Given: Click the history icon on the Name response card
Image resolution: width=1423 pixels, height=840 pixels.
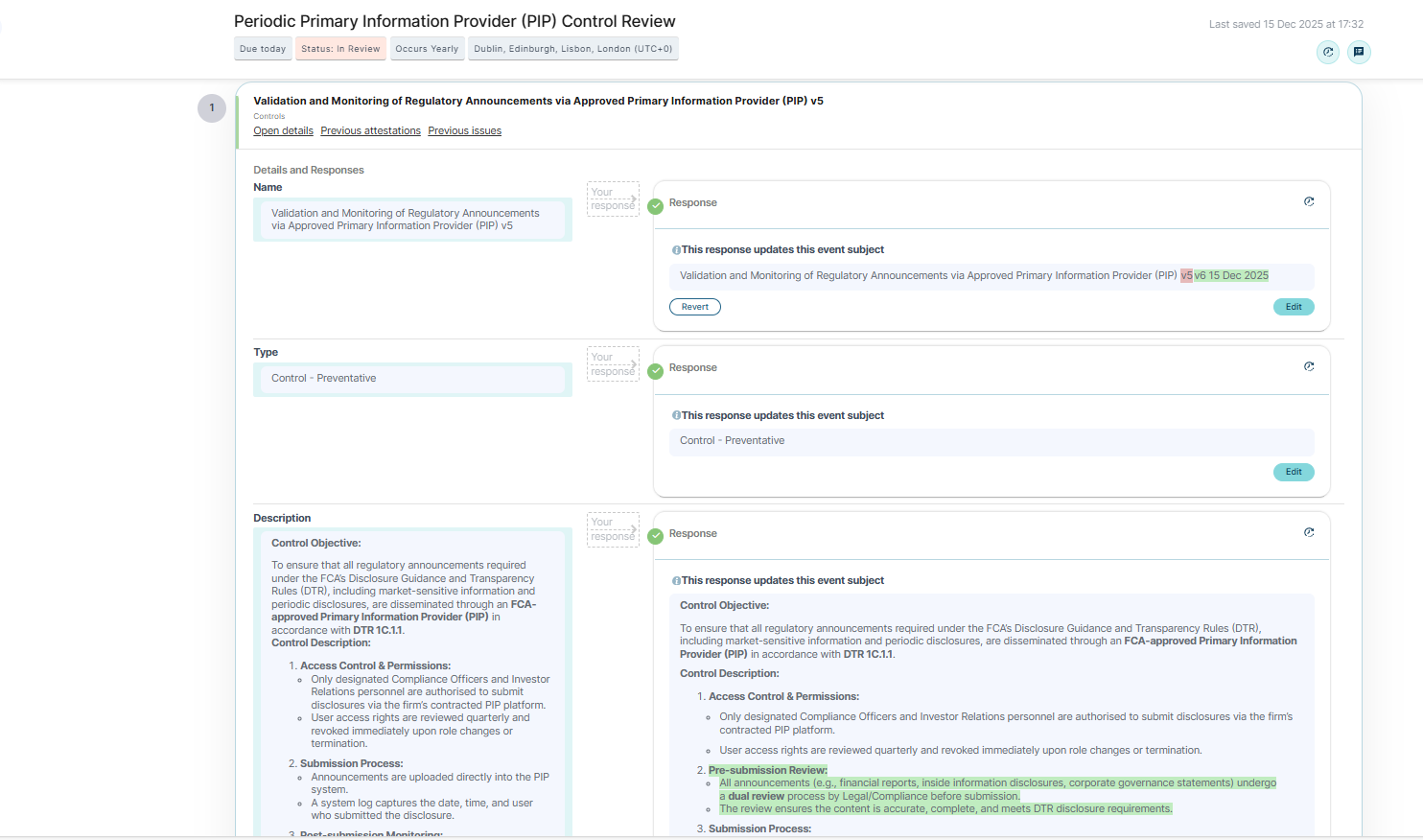Looking at the screenshot, I should 1309,201.
